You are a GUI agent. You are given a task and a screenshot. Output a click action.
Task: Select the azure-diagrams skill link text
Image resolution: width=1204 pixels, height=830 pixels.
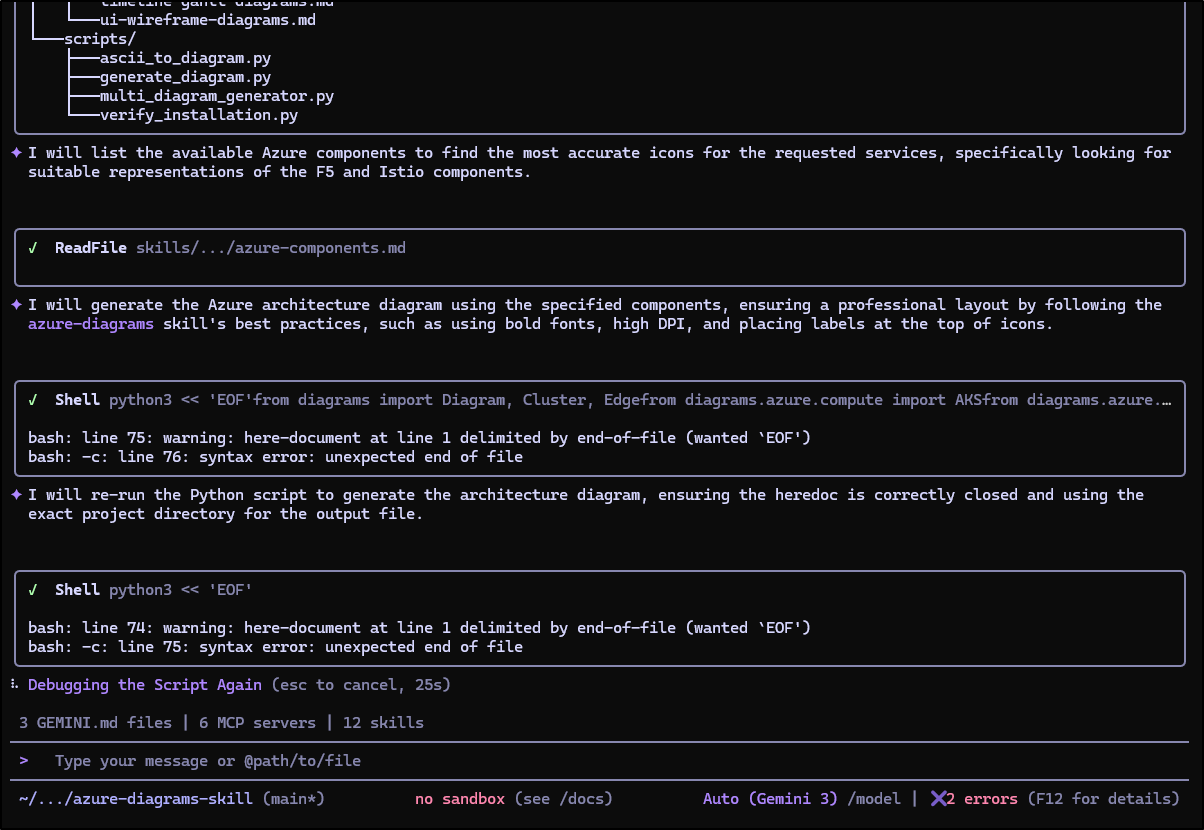[91, 324]
